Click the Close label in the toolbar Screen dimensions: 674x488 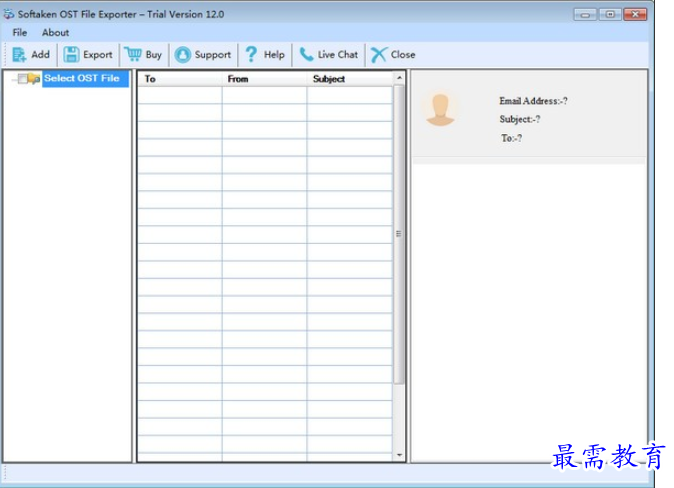tap(403, 55)
